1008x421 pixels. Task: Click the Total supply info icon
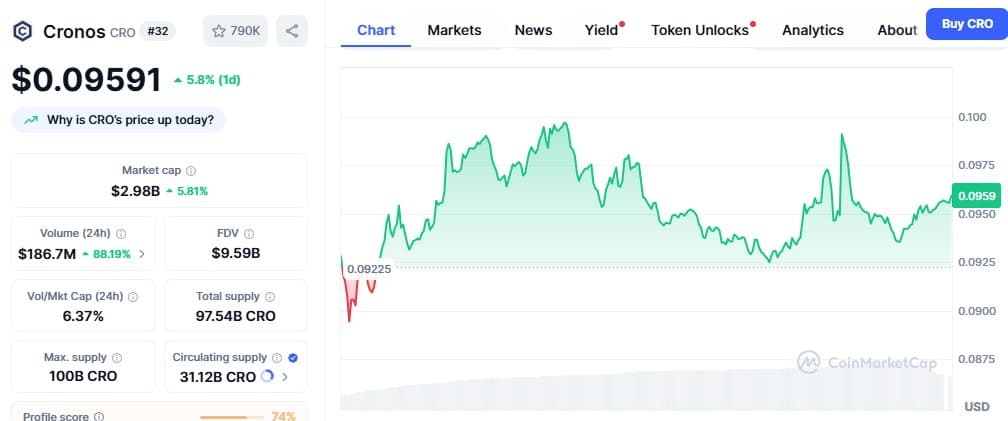coord(270,297)
